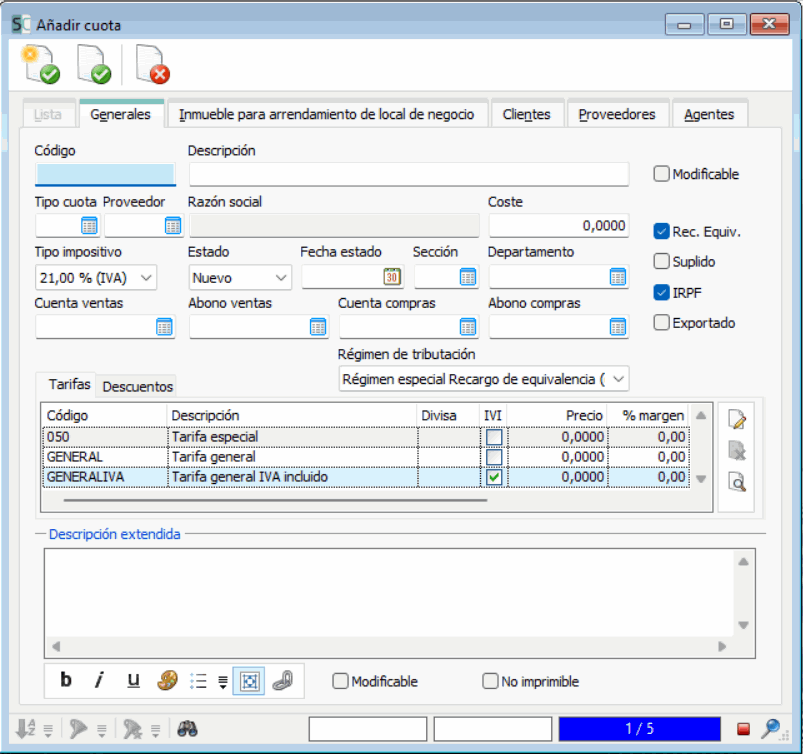This screenshot has height=754, width=803.
Task: Expand the Estado dropdown showing Nuevo
Action: [x=281, y=278]
